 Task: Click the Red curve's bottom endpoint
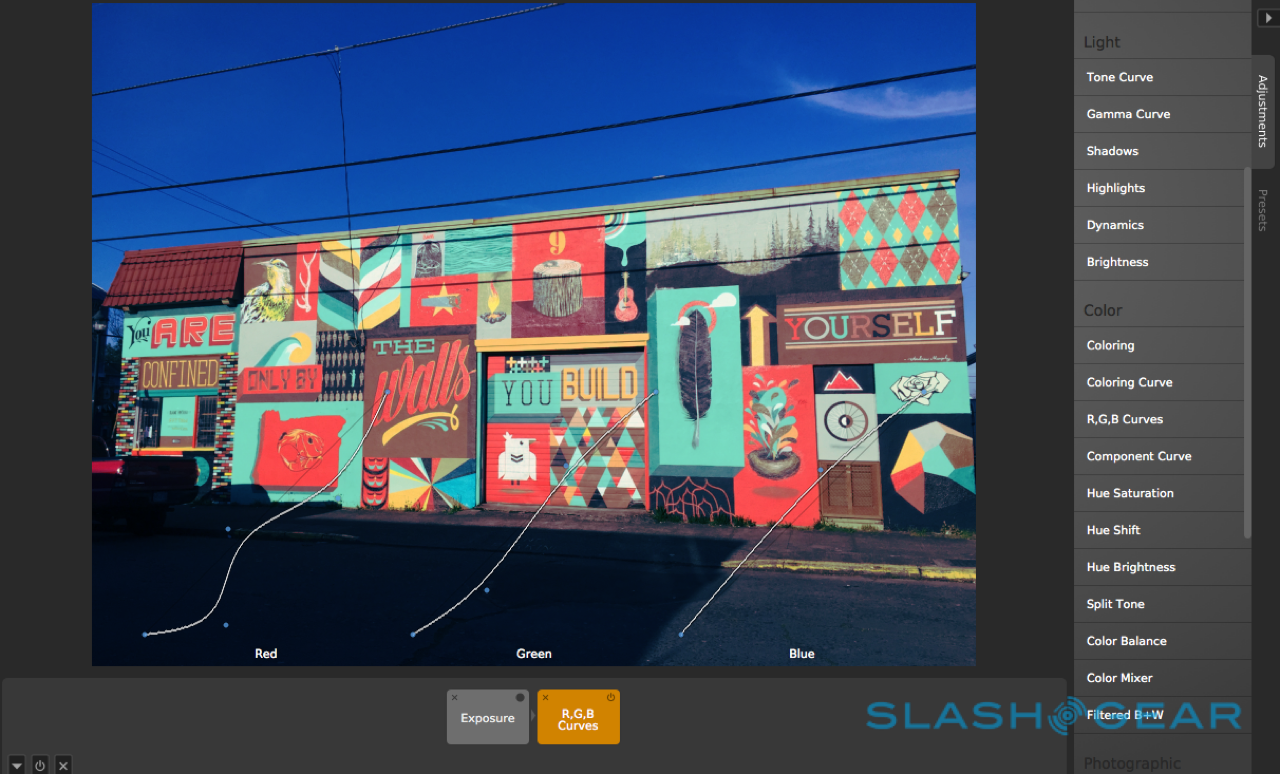pos(145,634)
